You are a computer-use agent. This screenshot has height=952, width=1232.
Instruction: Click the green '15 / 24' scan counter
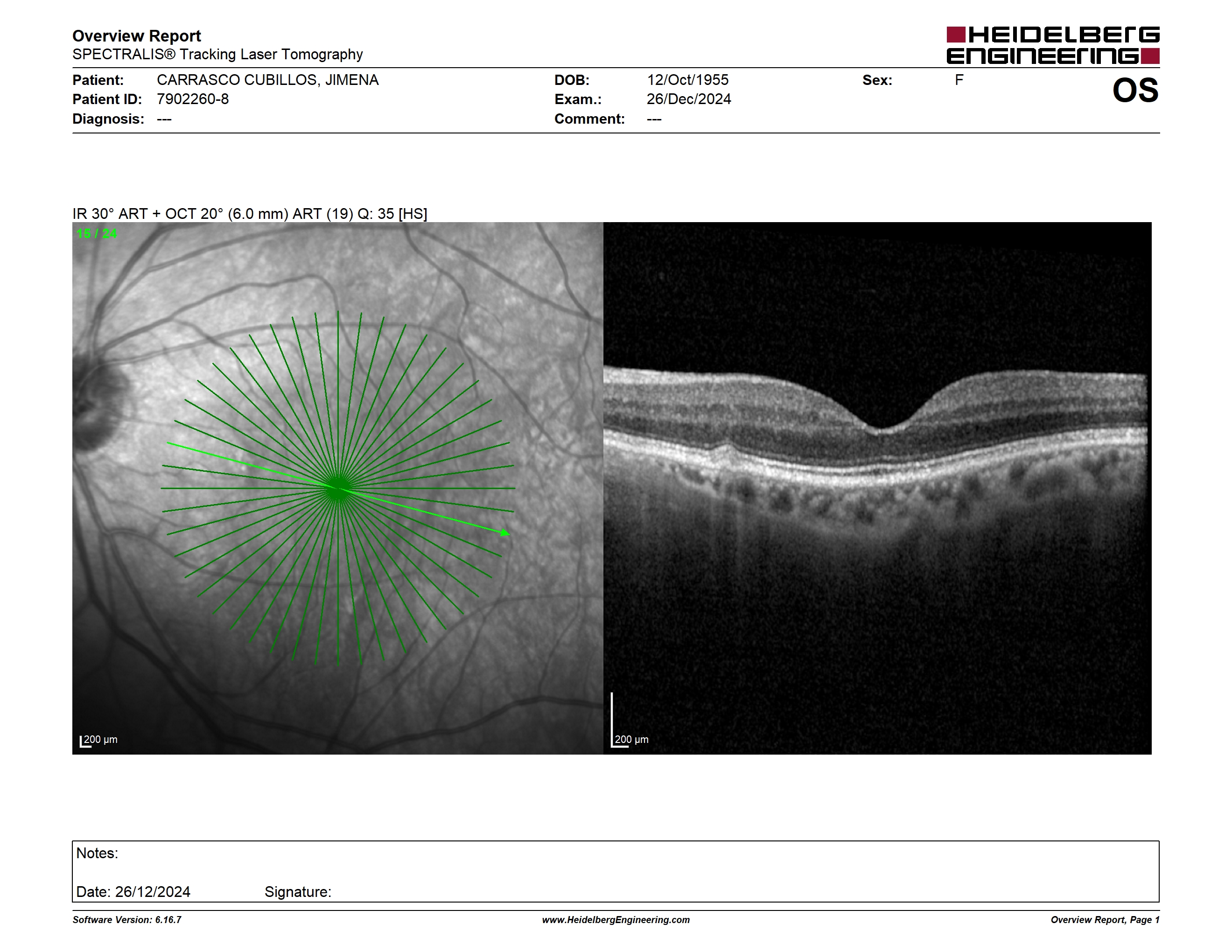[97, 233]
